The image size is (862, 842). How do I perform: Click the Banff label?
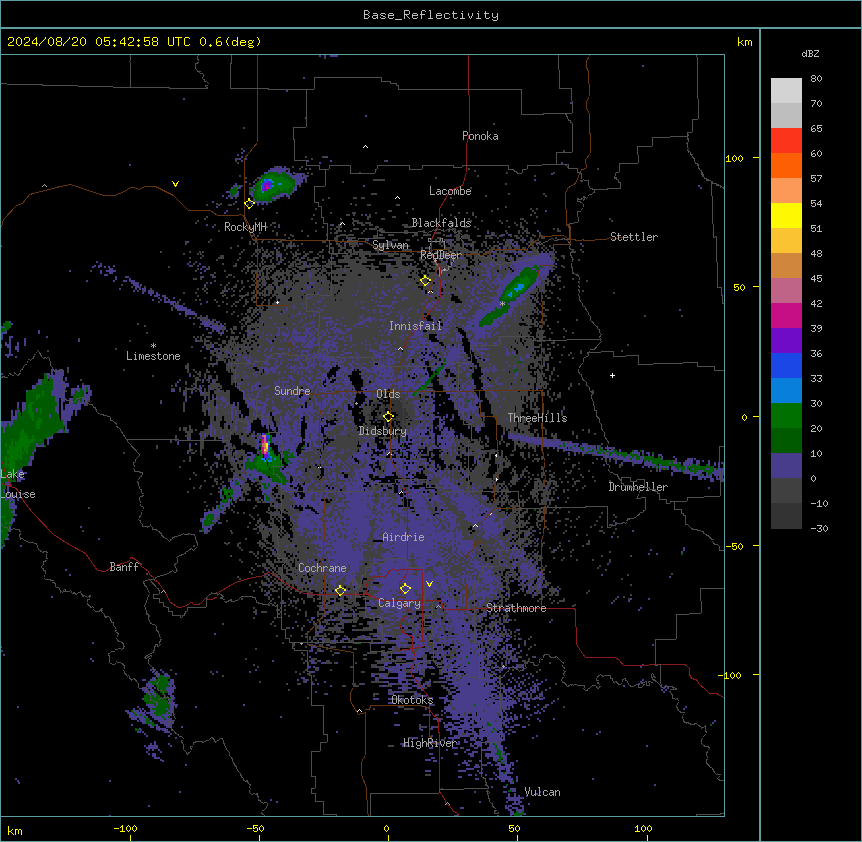pyautogui.click(x=124, y=567)
